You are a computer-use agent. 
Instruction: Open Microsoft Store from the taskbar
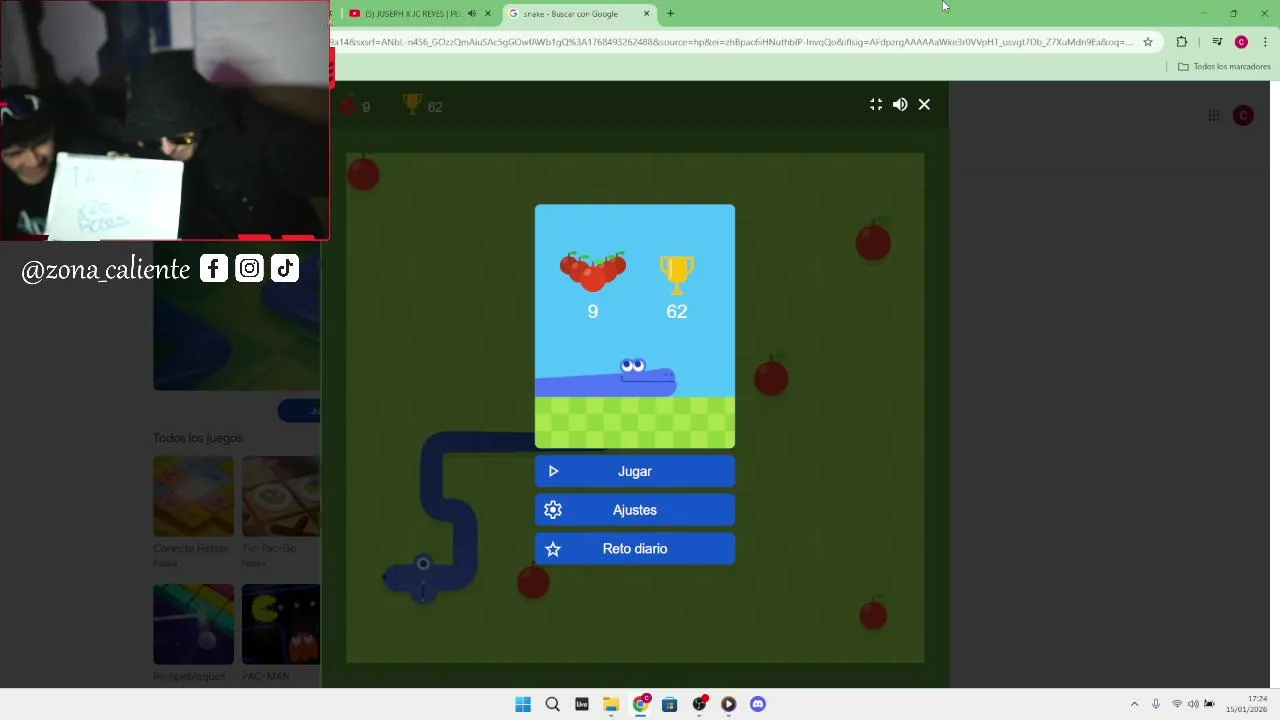click(670, 704)
